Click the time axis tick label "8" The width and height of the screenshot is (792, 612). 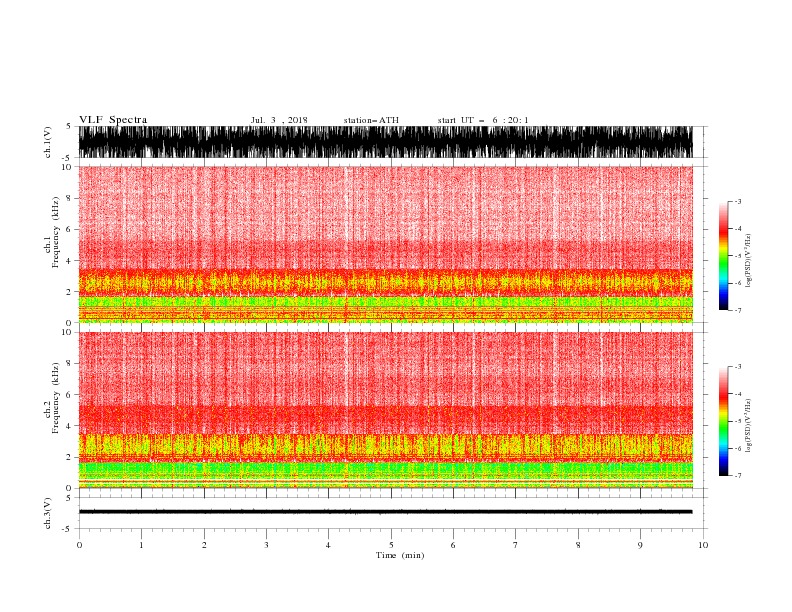[578, 545]
